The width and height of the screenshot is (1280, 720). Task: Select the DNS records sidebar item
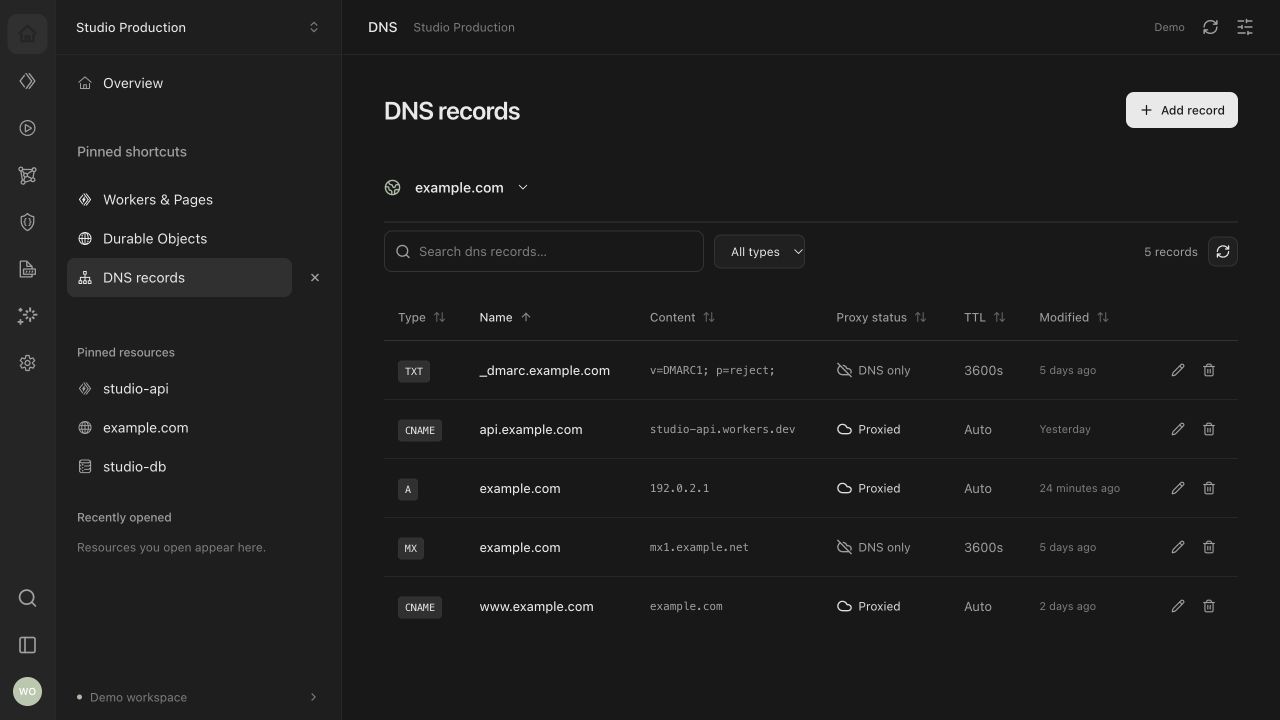point(180,278)
